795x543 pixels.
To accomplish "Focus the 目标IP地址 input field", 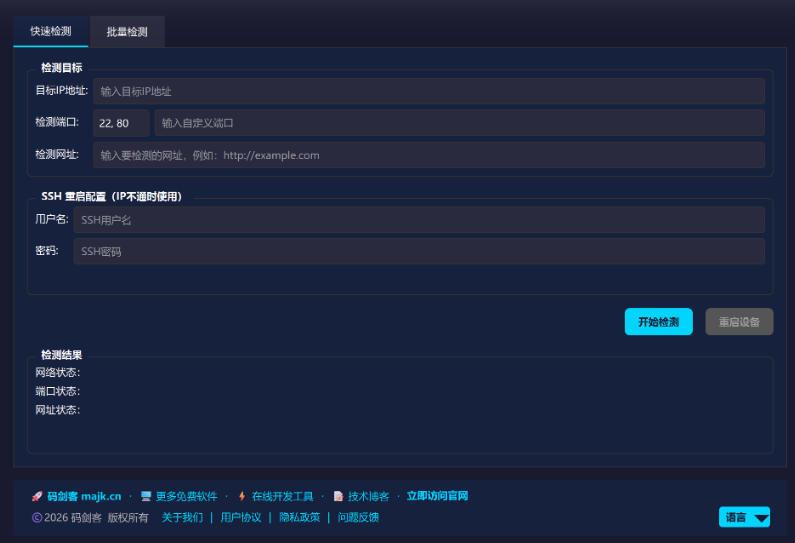I will point(429,91).
